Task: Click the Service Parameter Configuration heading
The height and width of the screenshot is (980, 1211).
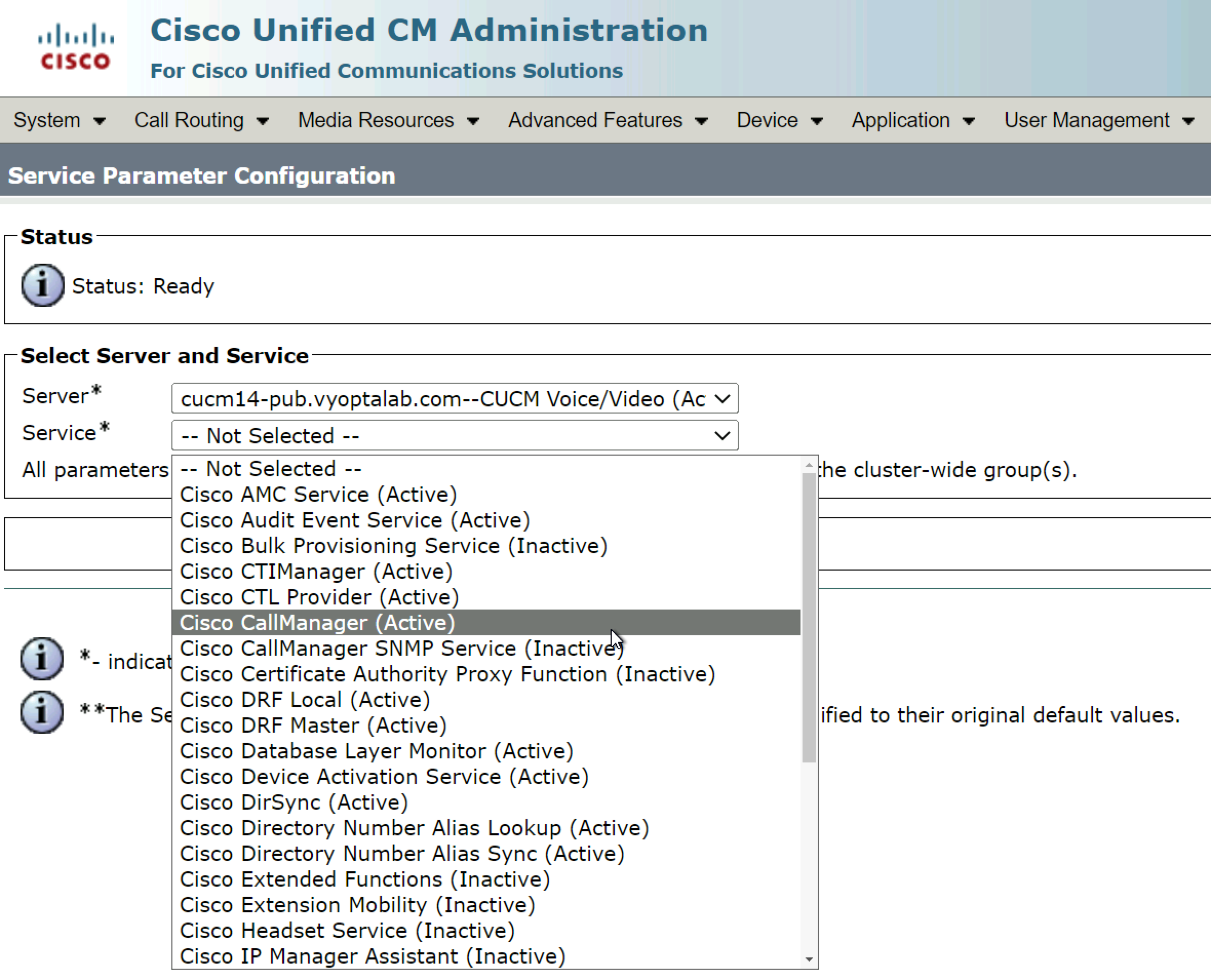Action: point(202,175)
